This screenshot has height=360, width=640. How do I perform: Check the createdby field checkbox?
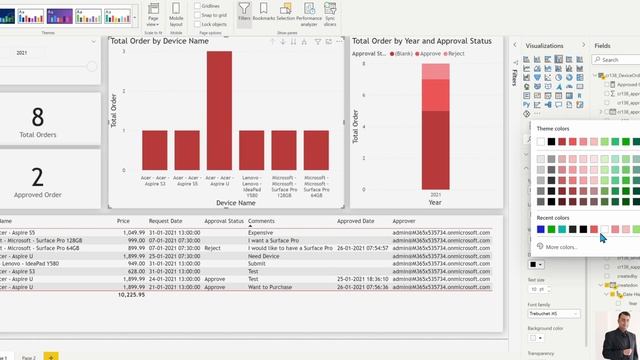click(607, 276)
